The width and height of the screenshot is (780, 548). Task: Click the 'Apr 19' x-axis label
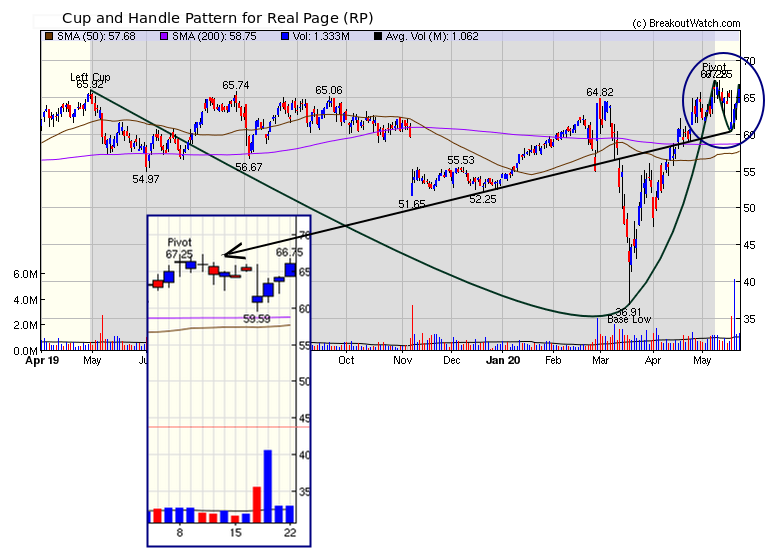point(42,361)
